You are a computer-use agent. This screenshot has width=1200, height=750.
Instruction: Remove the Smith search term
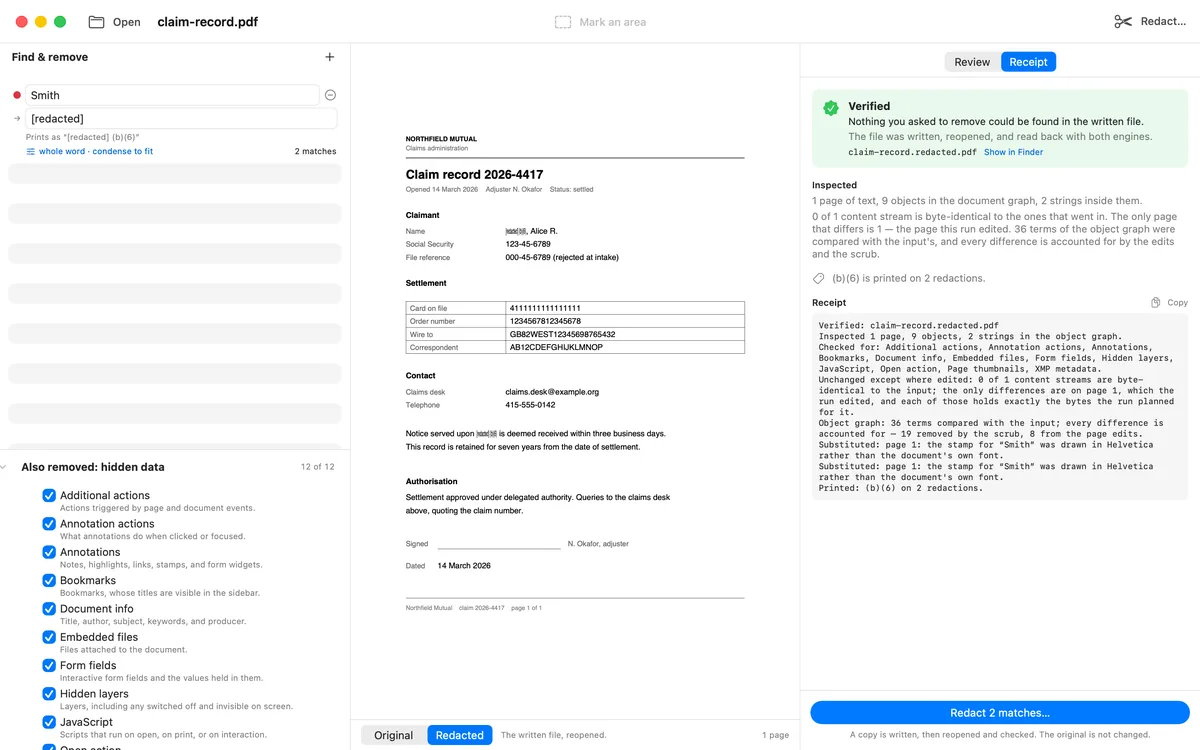[x=330, y=95]
